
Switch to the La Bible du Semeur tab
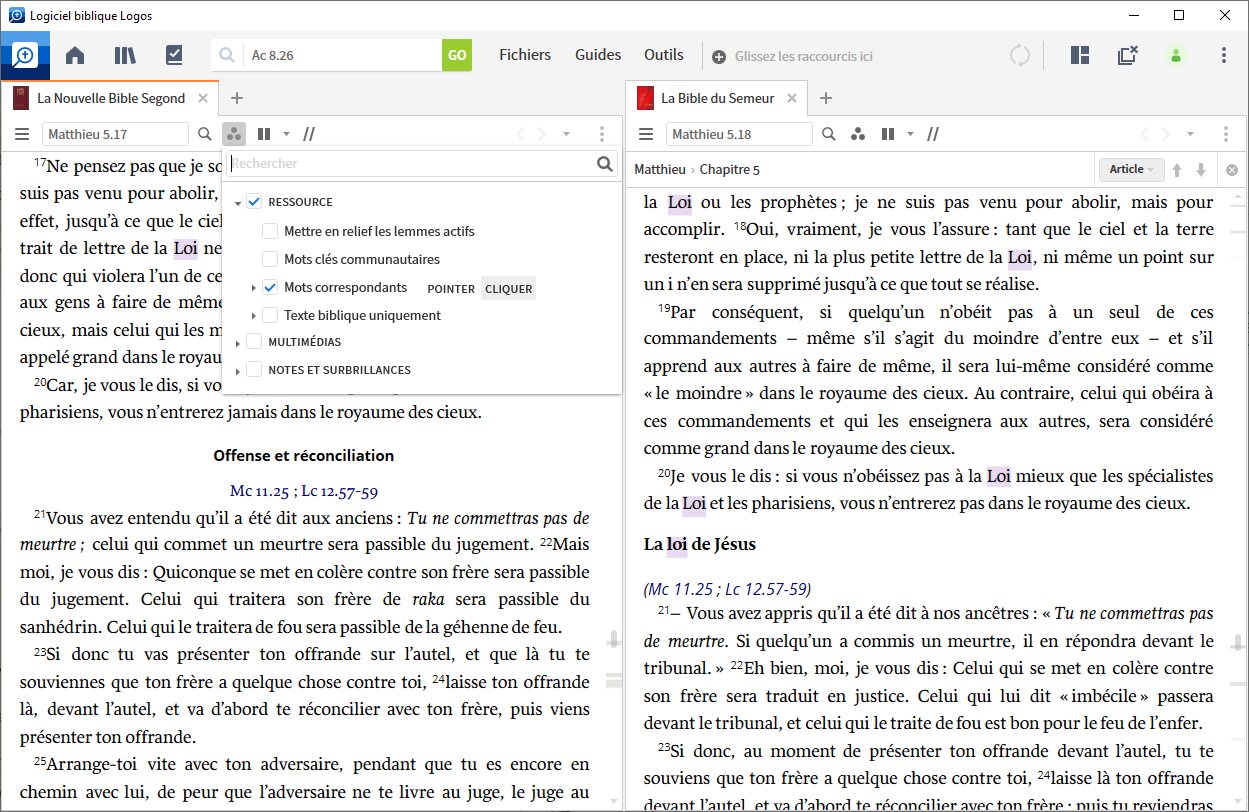717,98
